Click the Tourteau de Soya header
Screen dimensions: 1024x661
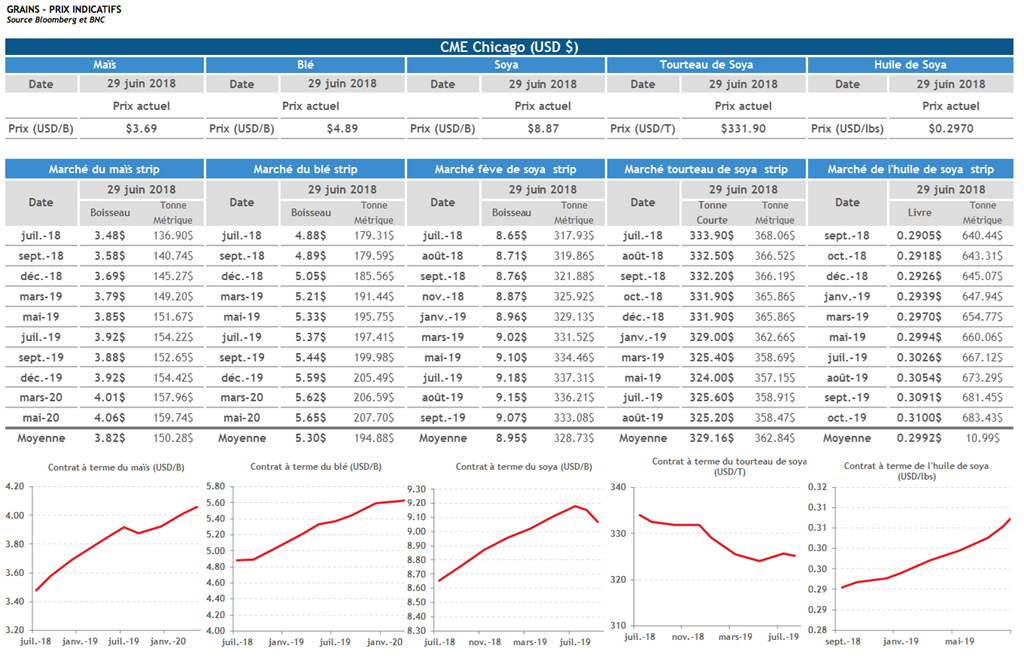706,65
